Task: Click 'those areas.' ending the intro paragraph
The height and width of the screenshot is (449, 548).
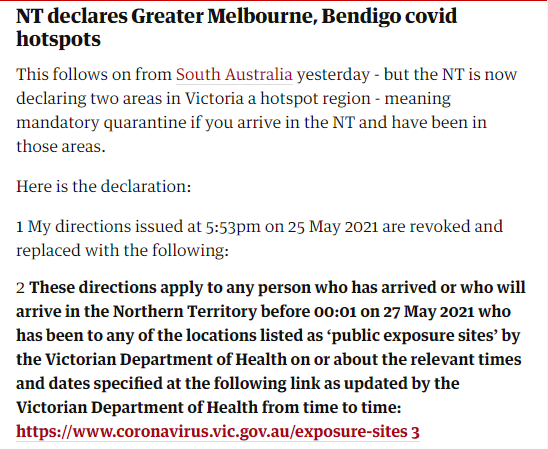Action: [x=61, y=146]
